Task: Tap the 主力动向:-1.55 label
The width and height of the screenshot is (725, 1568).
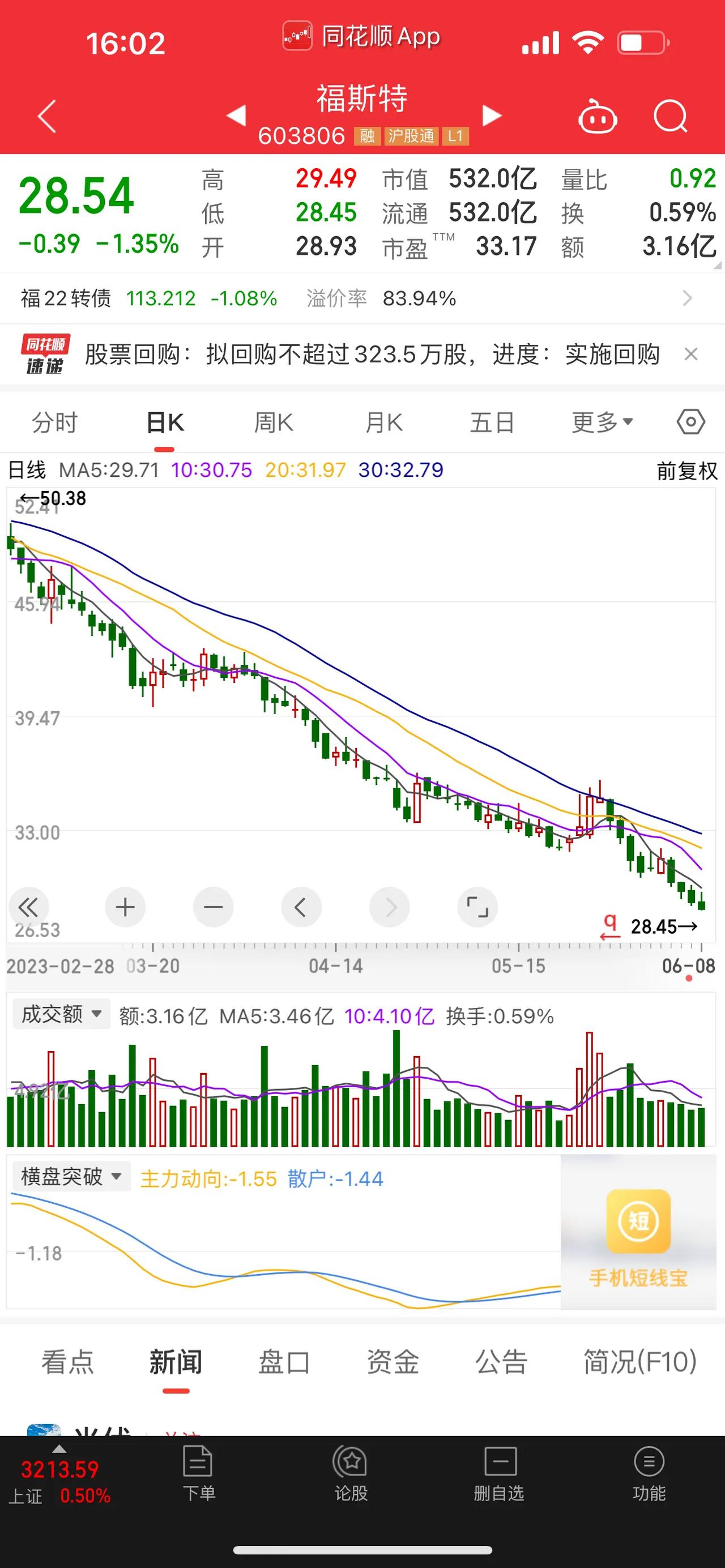Action: pos(208,1179)
